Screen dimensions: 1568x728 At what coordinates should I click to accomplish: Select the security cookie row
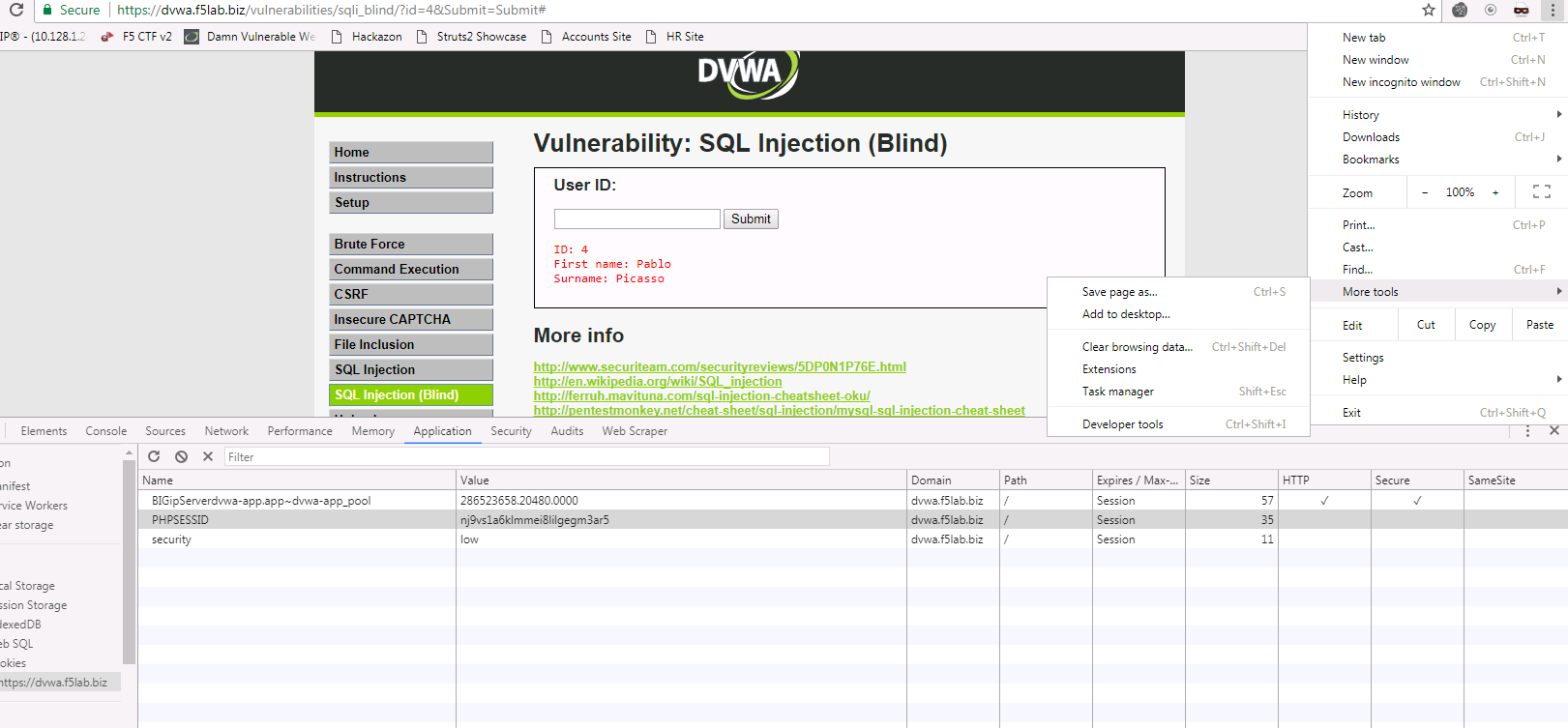852,539
